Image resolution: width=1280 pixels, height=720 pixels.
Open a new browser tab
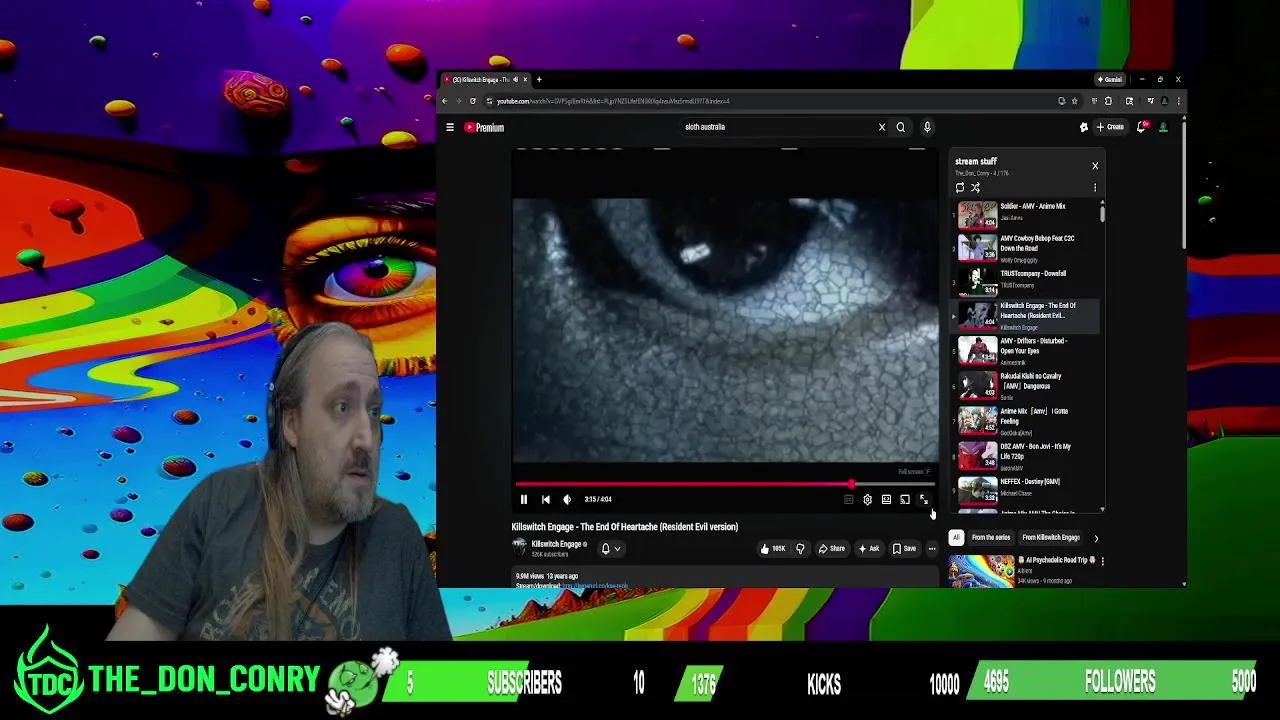pos(539,80)
